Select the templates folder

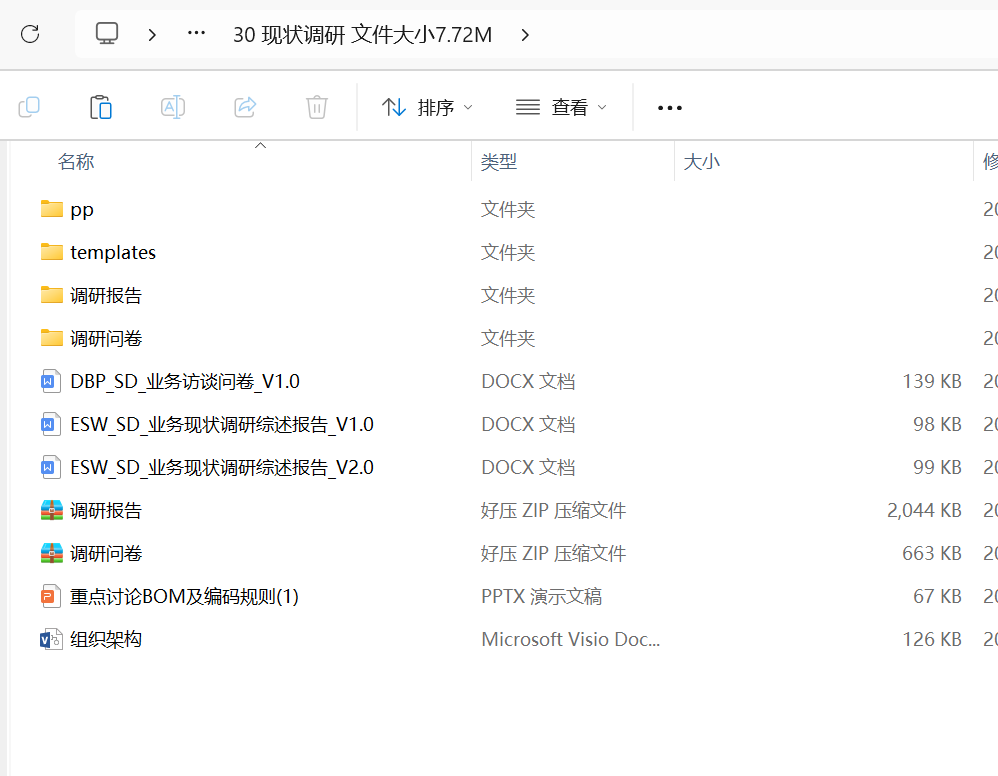(x=112, y=252)
